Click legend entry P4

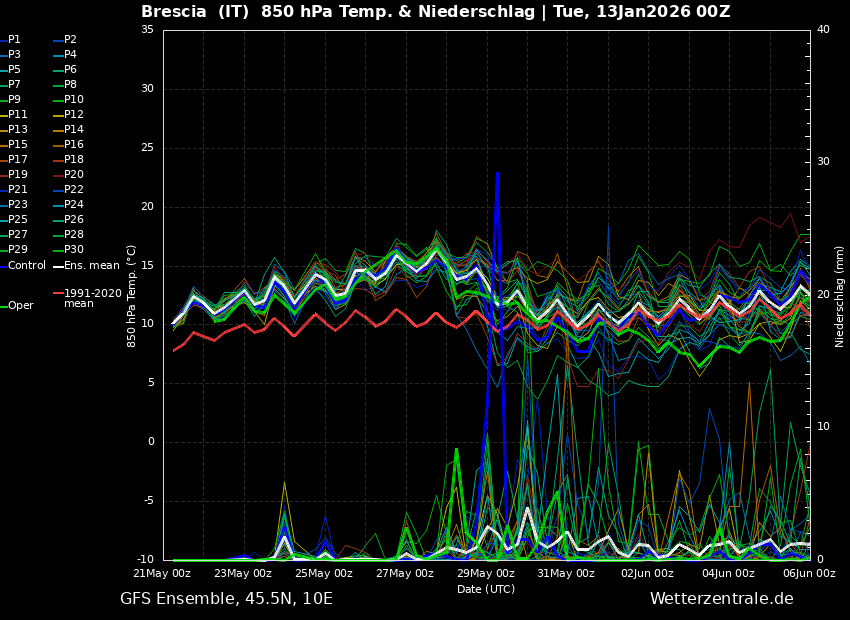pos(70,54)
